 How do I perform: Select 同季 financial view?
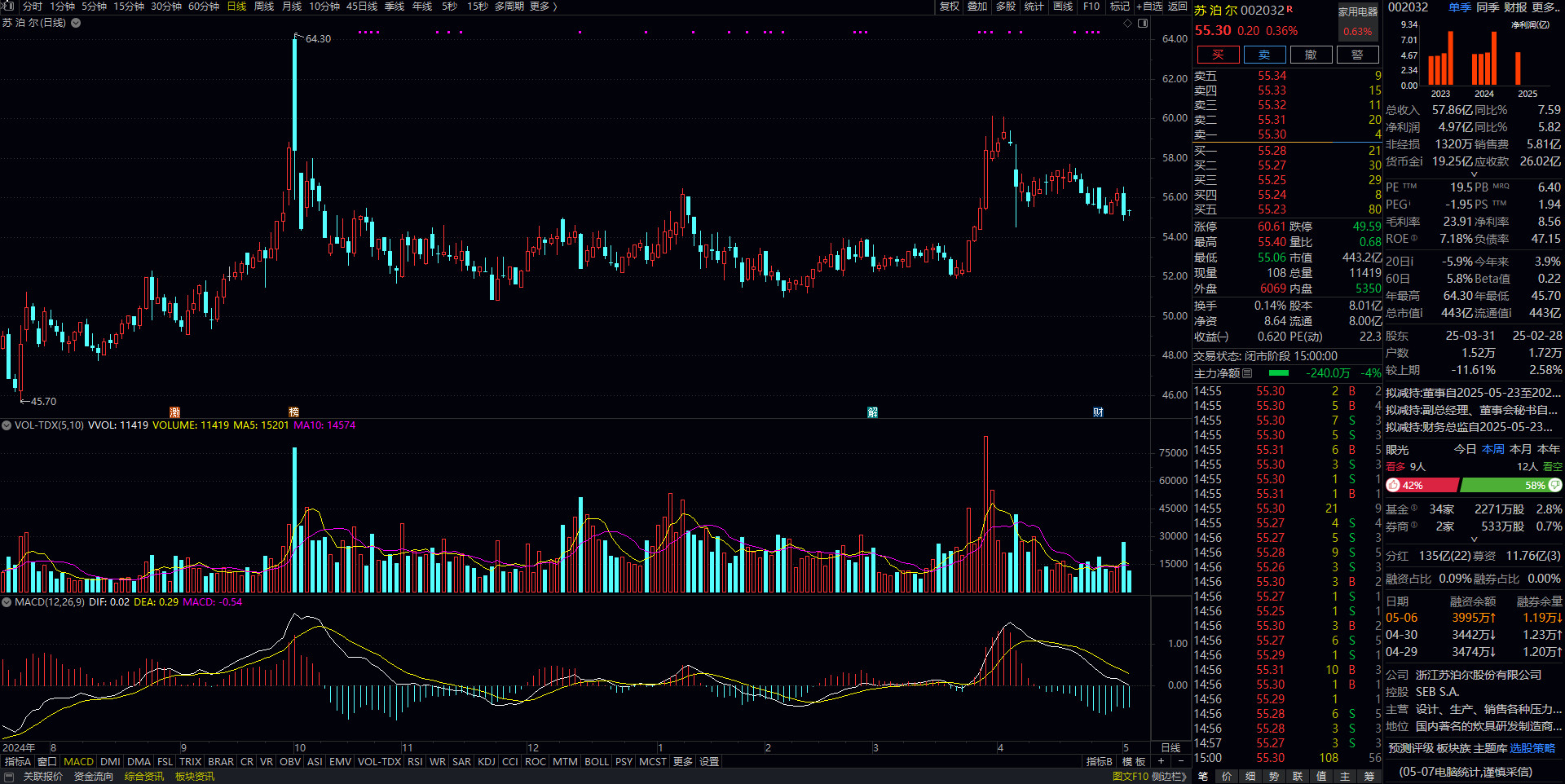[1488, 7]
